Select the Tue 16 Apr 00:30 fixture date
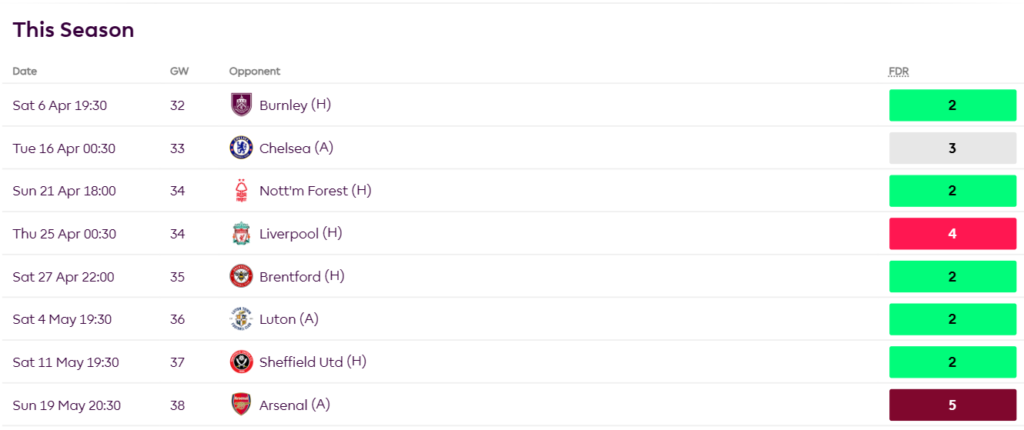This screenshot has width=1024, height=430. (x=64, y=148)
